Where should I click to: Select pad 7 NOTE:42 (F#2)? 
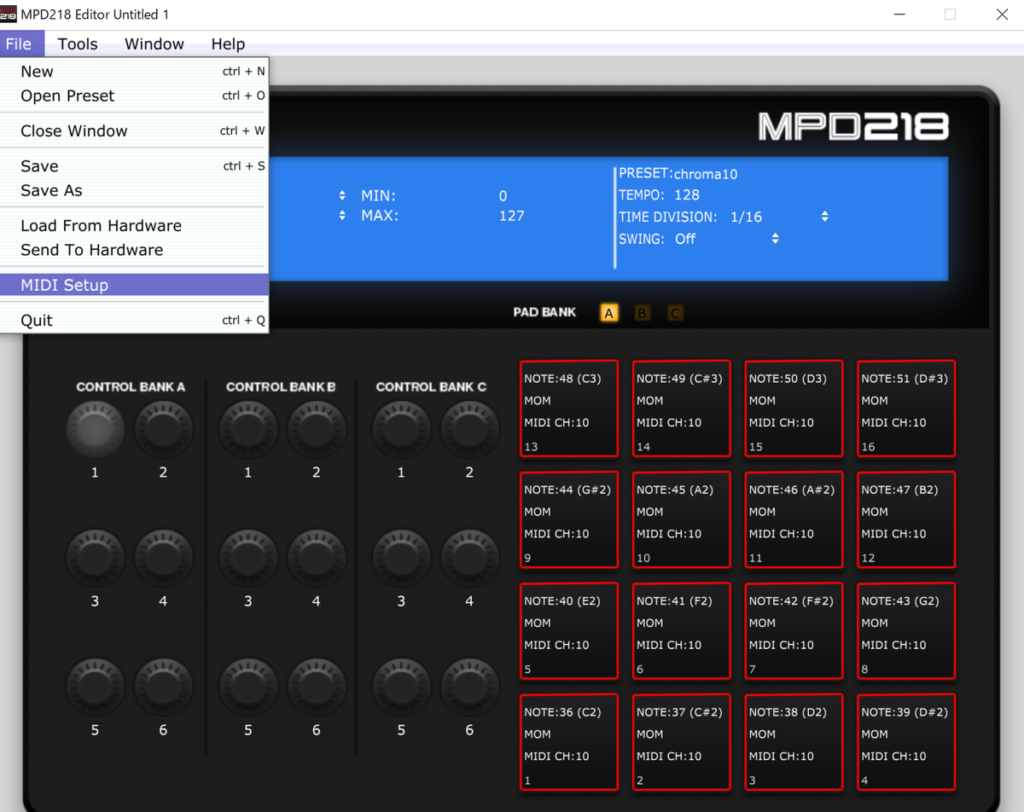pos(793,631)
